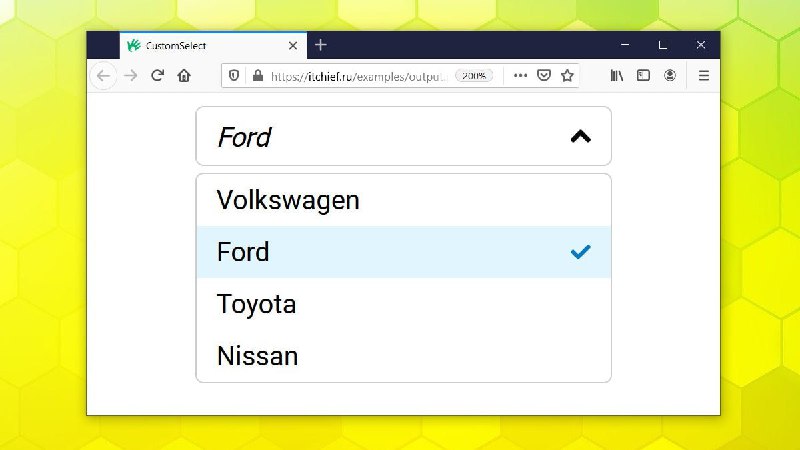800x450 pixels.
Task: Open page actions three-dots menu
Action: point(520,76)
